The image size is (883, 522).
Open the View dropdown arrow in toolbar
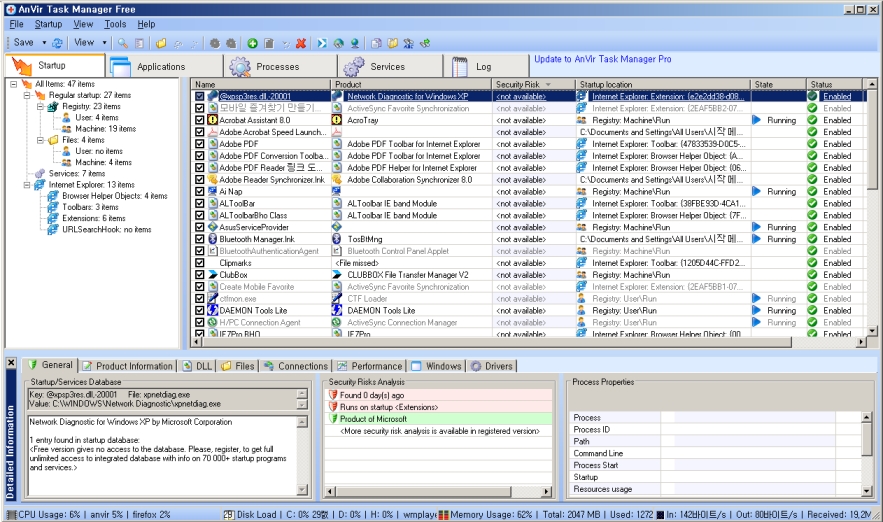(x=104, y=43)
